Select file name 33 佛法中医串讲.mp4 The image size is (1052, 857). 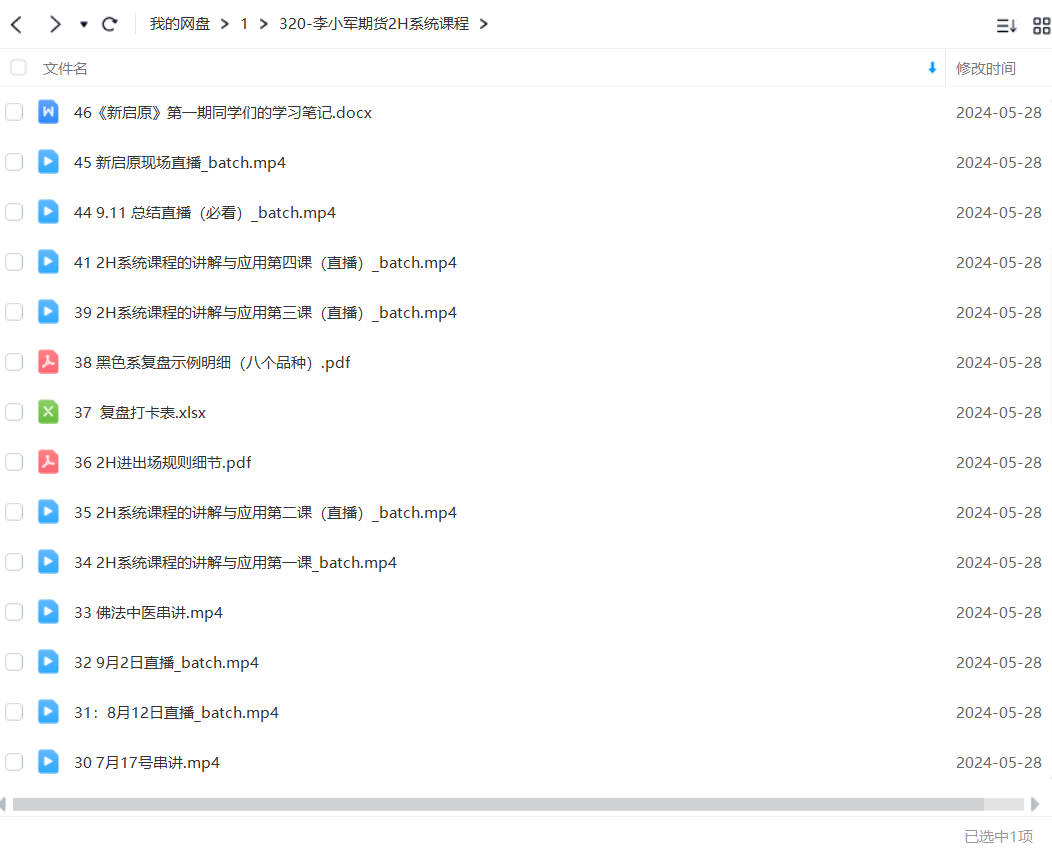pyautogui.click(x=148, y=613)
